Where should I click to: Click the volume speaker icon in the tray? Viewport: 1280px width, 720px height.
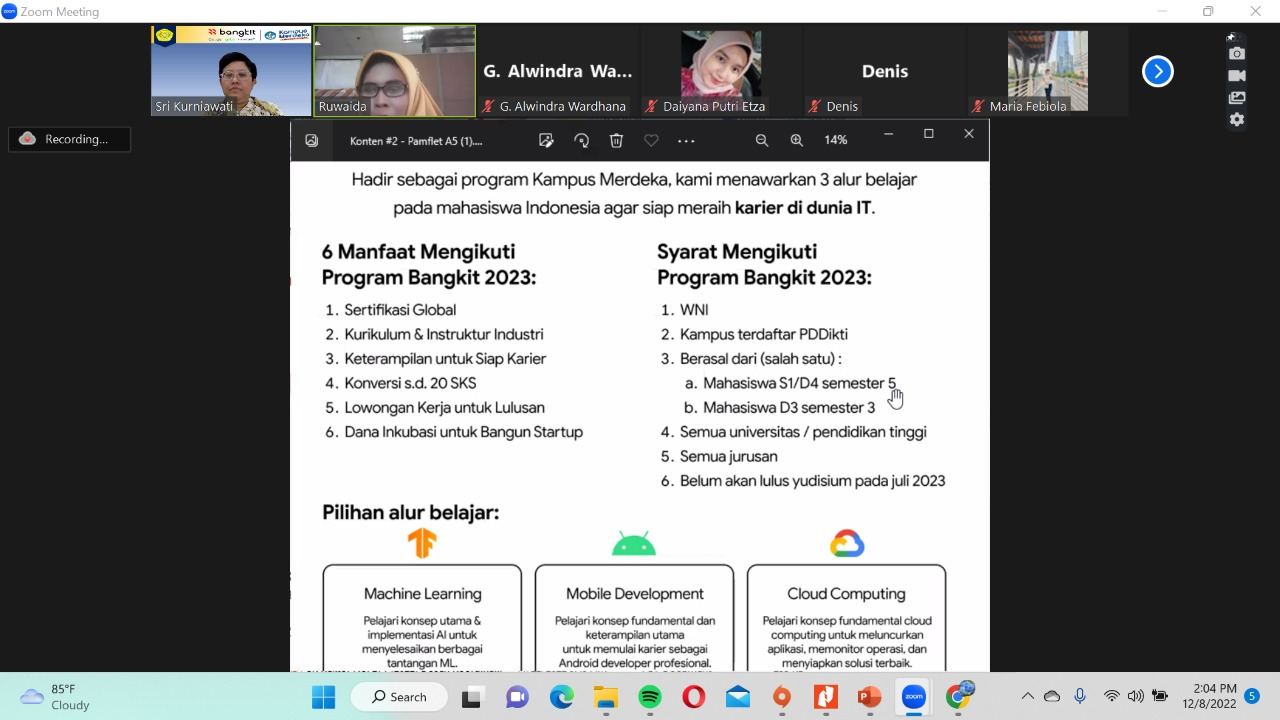pyautogui.click(x=1135, y=697)
